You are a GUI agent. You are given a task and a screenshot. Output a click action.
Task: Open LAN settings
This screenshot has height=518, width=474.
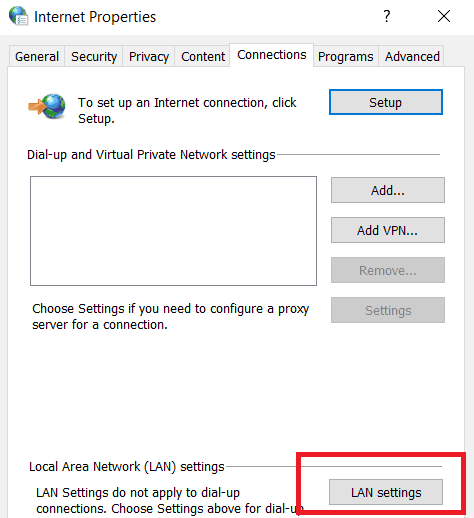click(x=386, y=492)
